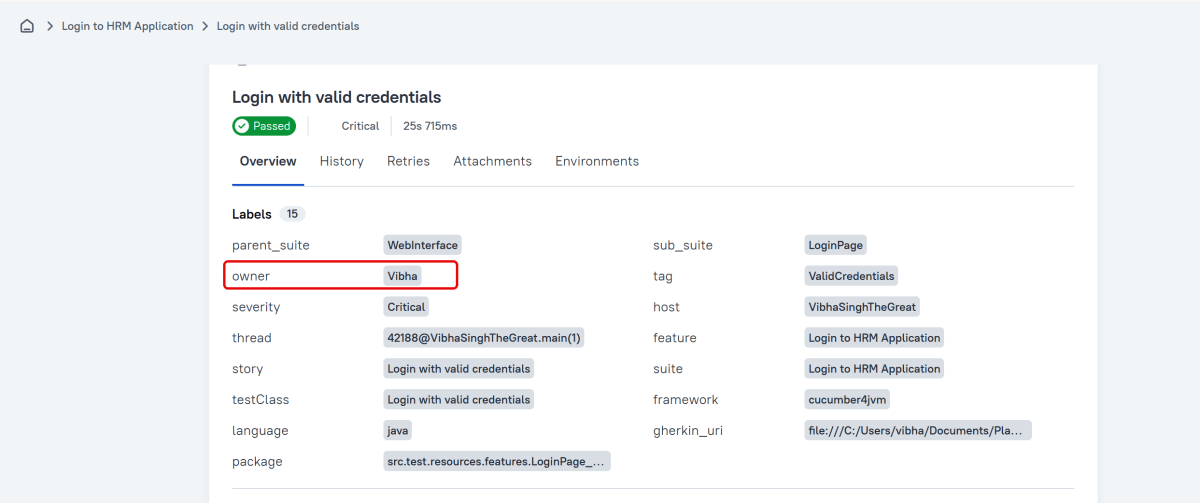Switch to the Environments tab
This screenshot has height=503, width=1200.
[597, 161]
